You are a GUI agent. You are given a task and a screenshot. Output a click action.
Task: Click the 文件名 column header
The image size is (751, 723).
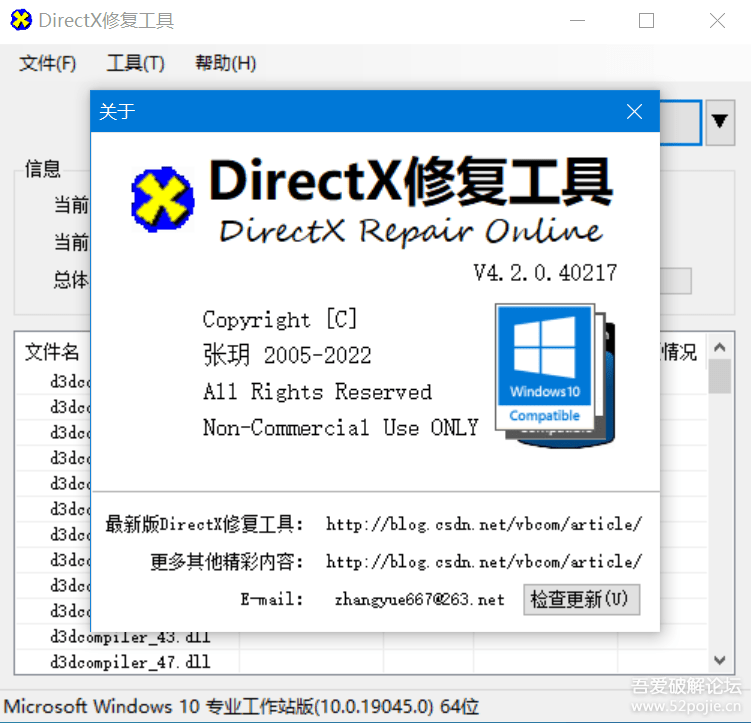click(x=52, y=352)
